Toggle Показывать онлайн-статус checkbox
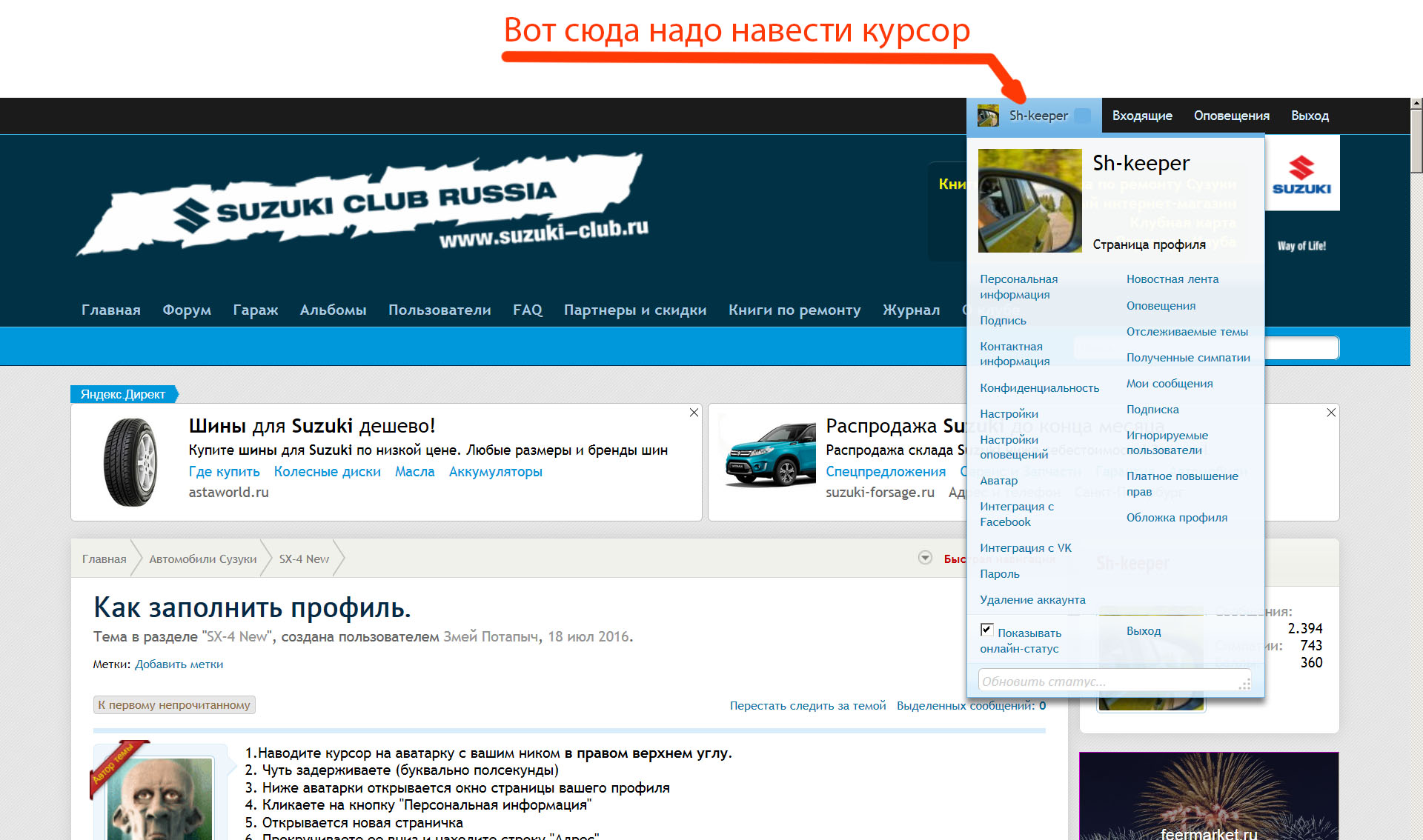The image size is (1423, 840). pos(986,630)
